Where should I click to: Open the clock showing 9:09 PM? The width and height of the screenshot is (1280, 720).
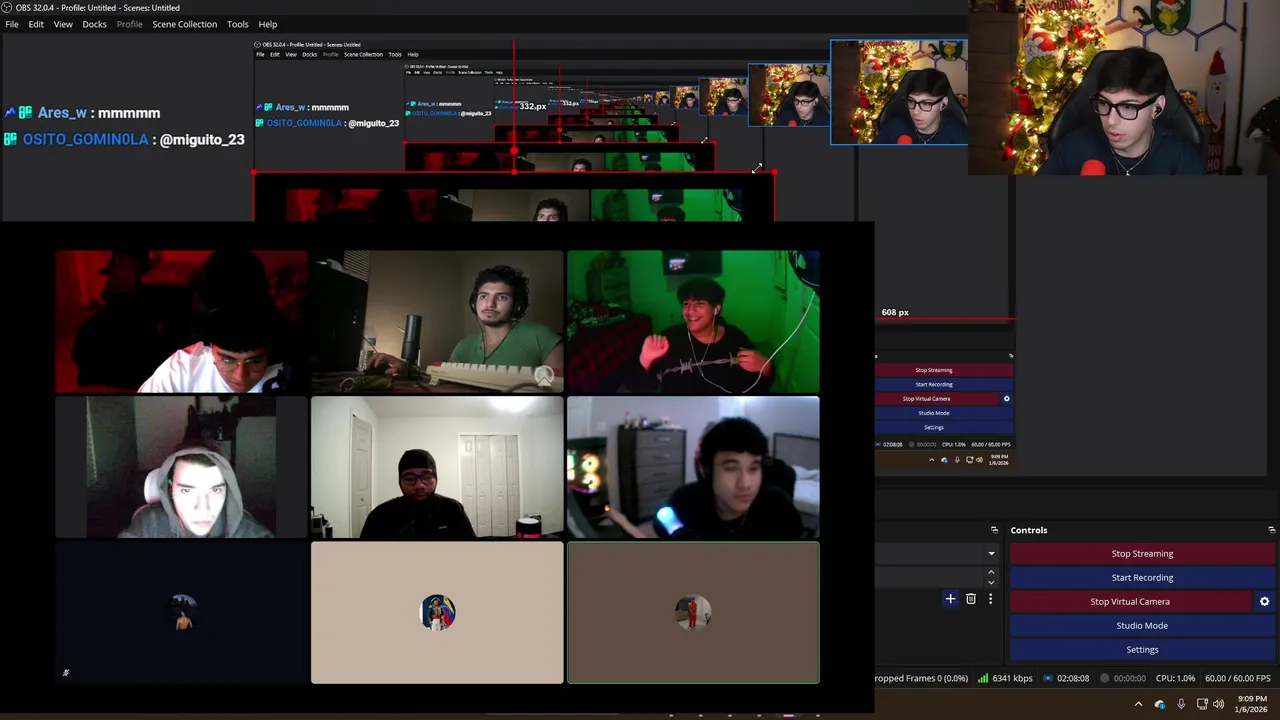click(x=1252, y=704)
